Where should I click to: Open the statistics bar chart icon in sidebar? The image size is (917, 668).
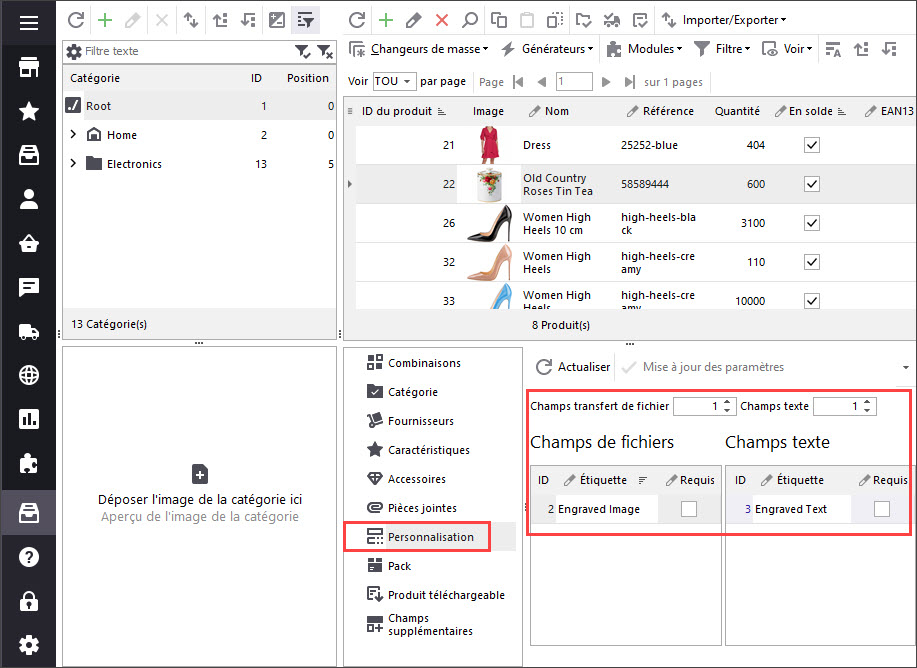click(x=29, y=419)
